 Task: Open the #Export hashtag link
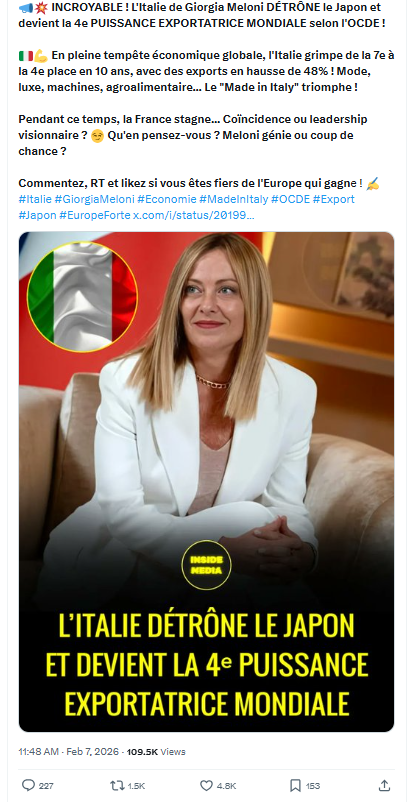[334, 199]
